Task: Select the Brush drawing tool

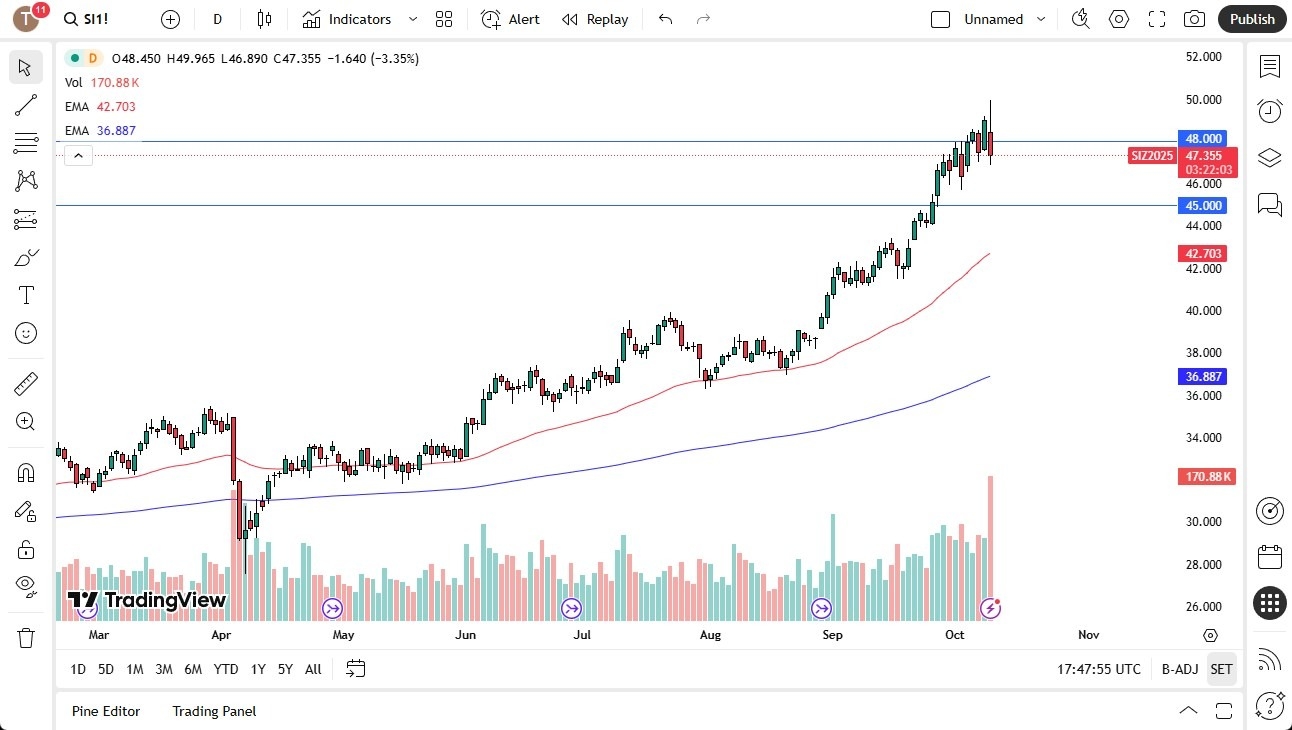Action: pos(26,257)
